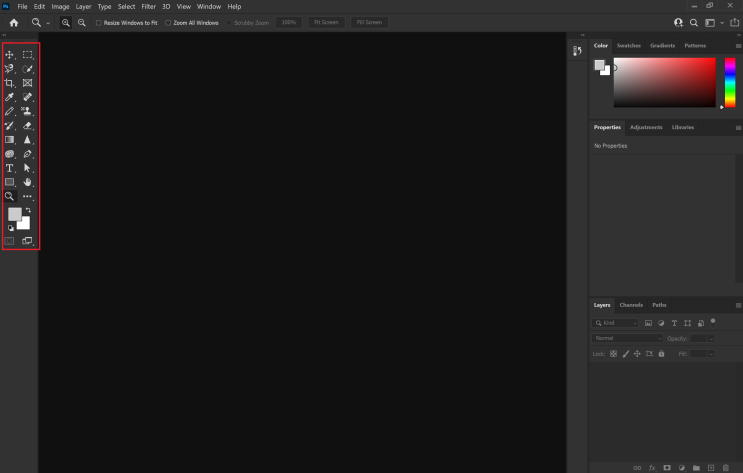Open the Zoom tool preset picker arrow

pyautogui.click(x=48, y=23)
